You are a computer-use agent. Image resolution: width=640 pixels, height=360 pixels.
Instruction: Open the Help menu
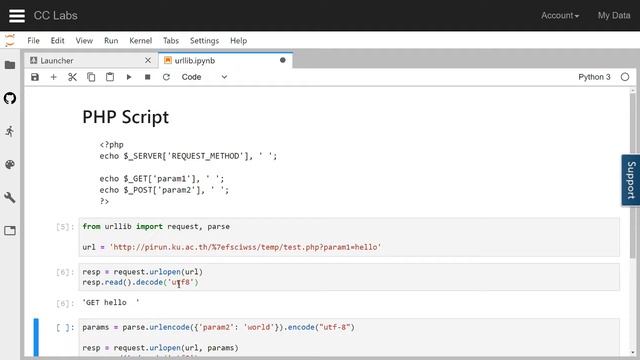pos(238,40)
